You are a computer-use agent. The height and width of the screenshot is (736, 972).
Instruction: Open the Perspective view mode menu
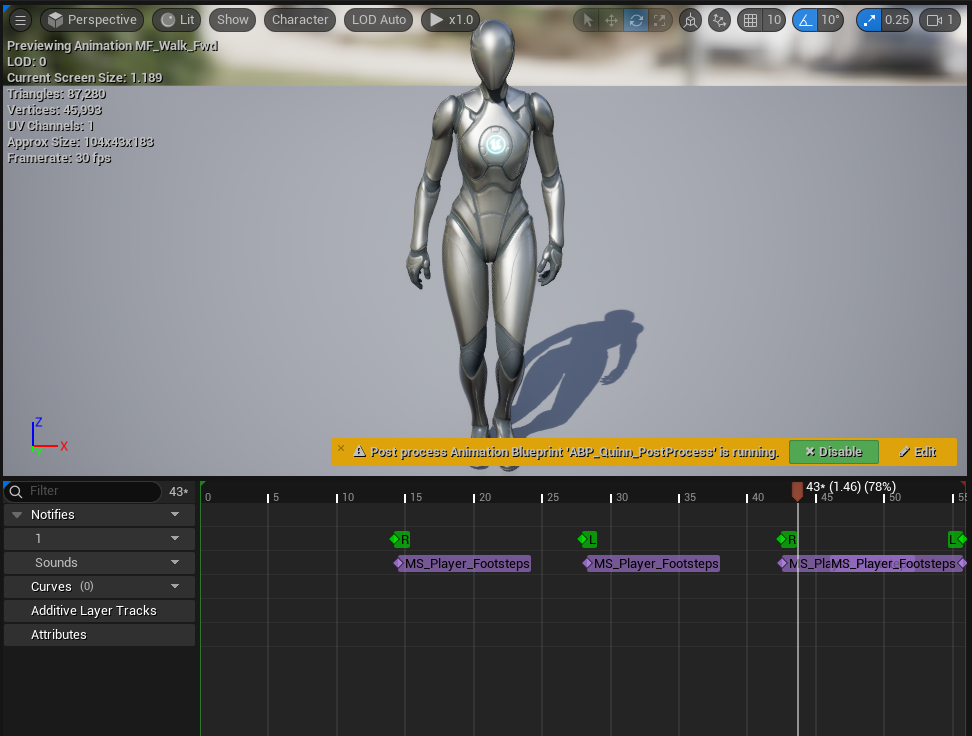(91, 20)
